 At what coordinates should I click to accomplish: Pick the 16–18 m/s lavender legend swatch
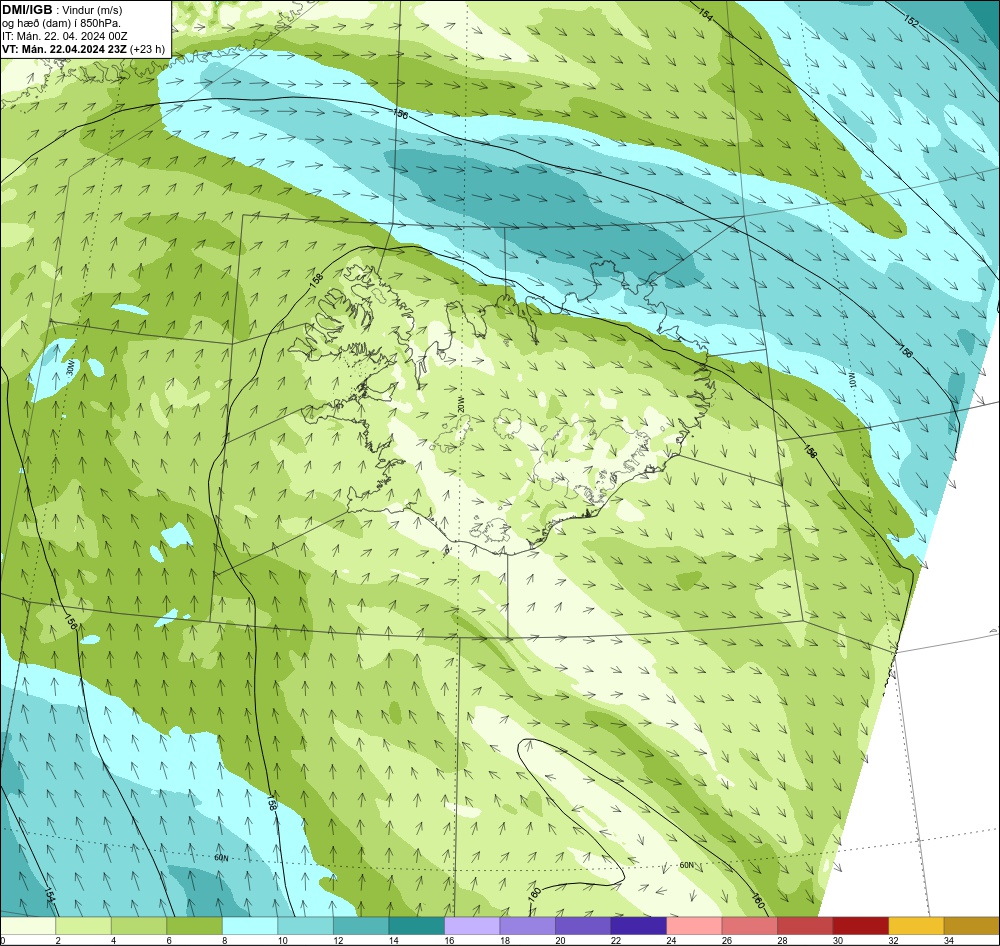point(472,926)
